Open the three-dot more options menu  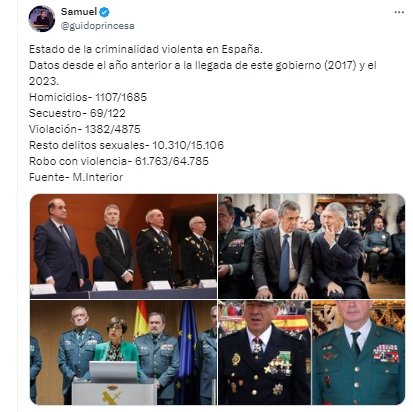click(x=399, y=12)
